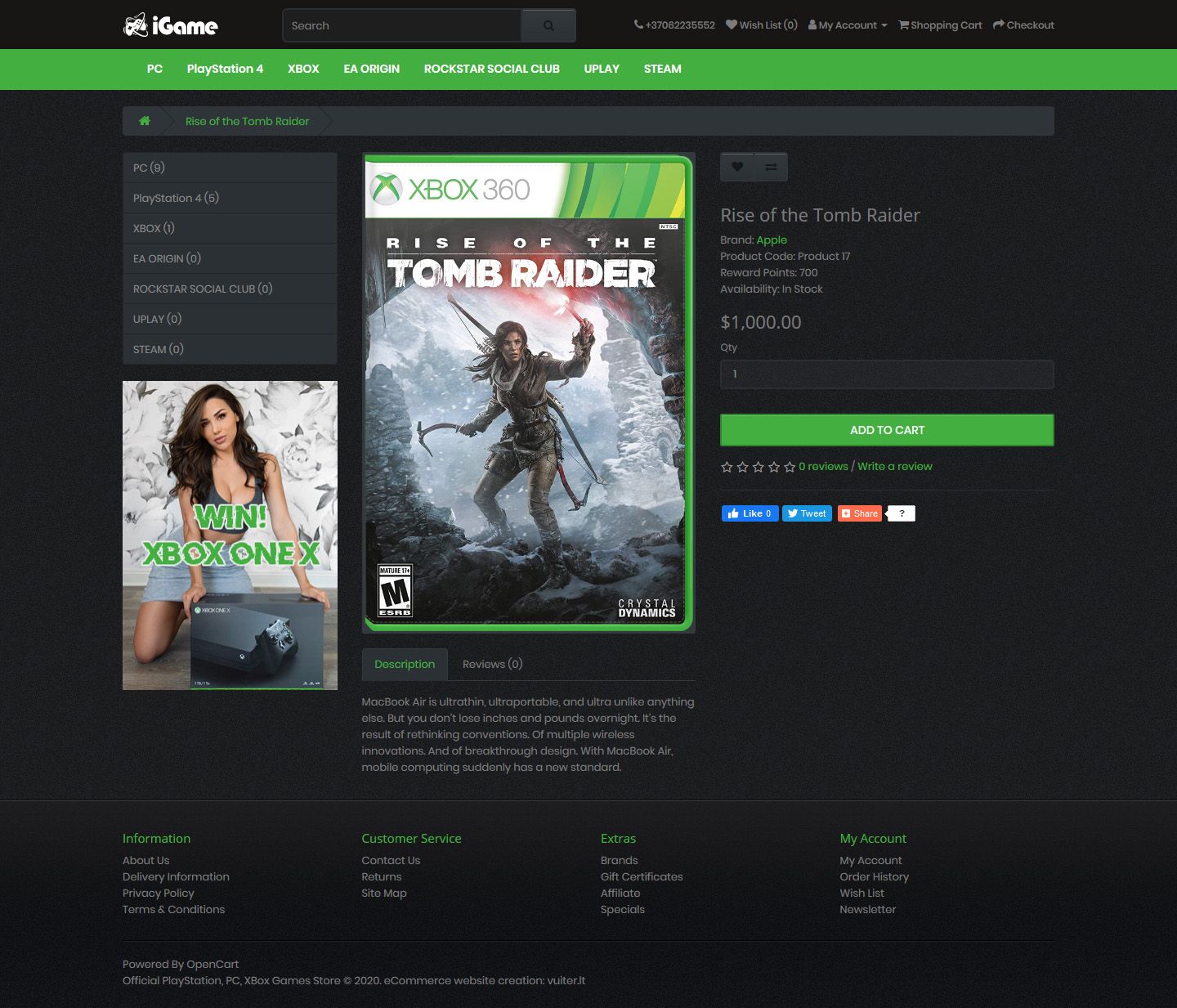This screenshot has height=1008, width=1177.
Task: Open the PlayStation 4 menu
Action: coord(225,69)
